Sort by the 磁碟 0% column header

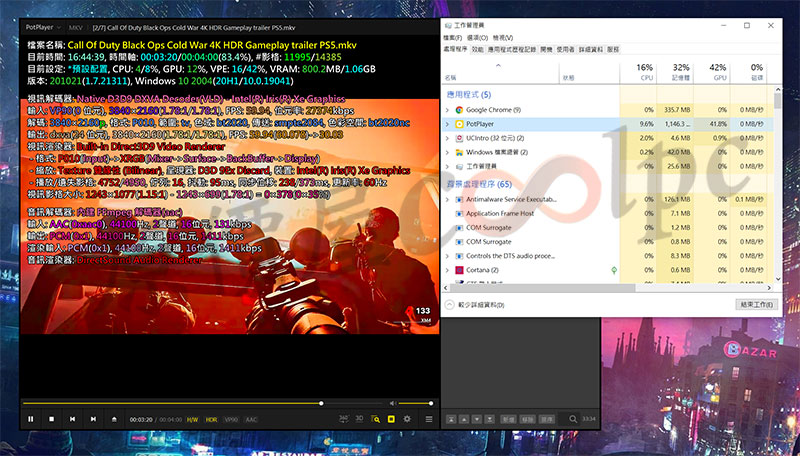748,72
